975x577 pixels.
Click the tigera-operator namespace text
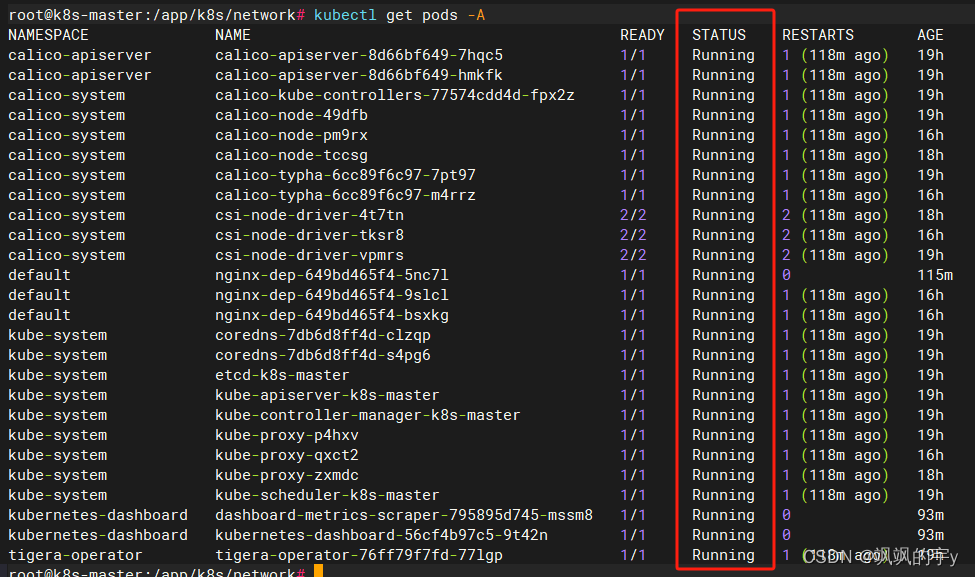click(75, 555)
